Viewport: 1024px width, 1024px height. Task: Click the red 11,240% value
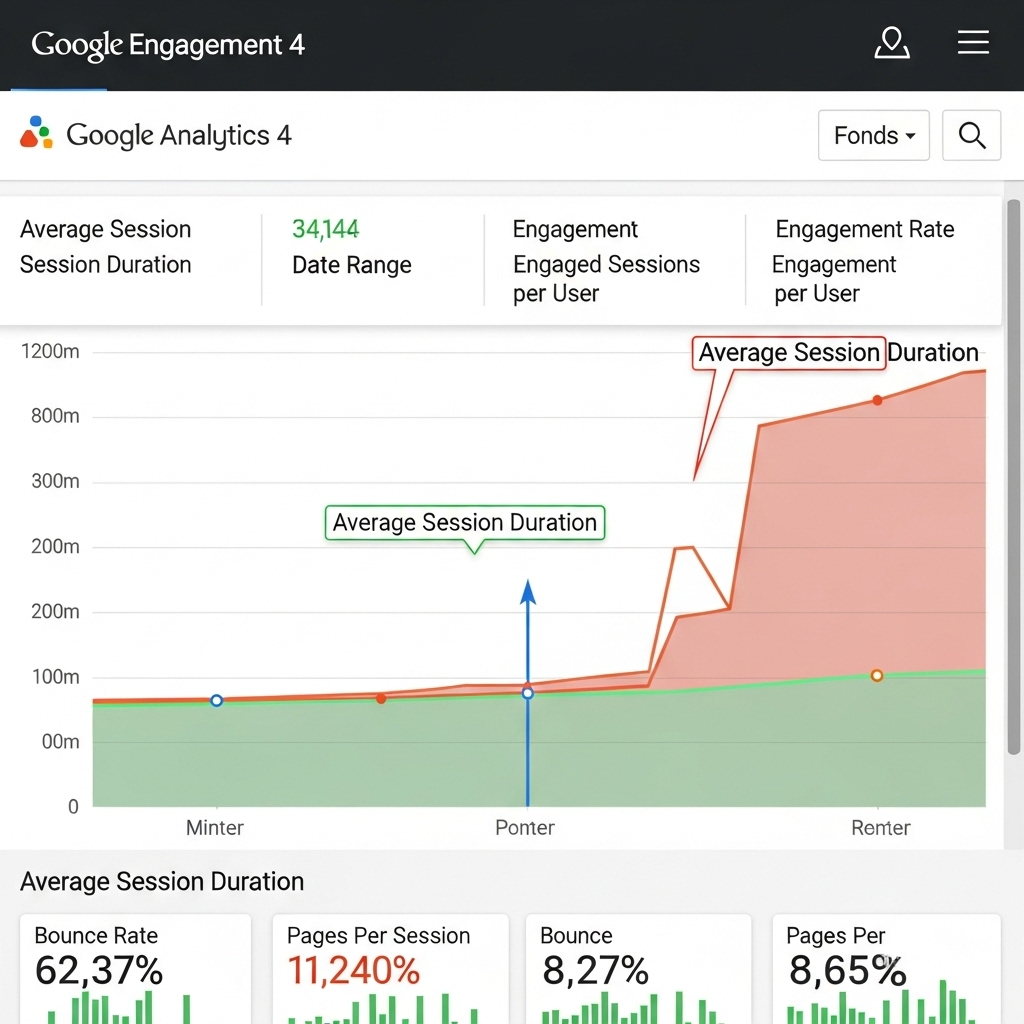[353, 970]
